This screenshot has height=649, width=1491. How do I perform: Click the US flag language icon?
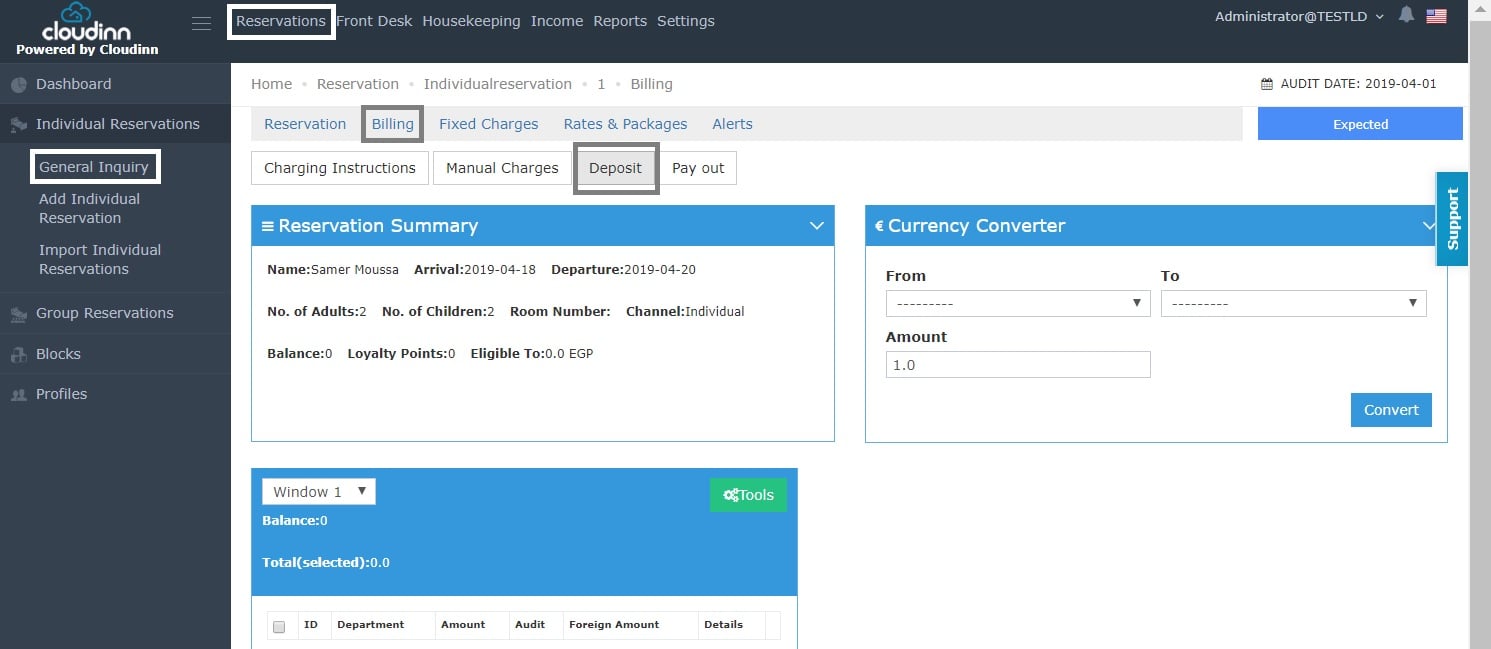tap(1437, 16)
